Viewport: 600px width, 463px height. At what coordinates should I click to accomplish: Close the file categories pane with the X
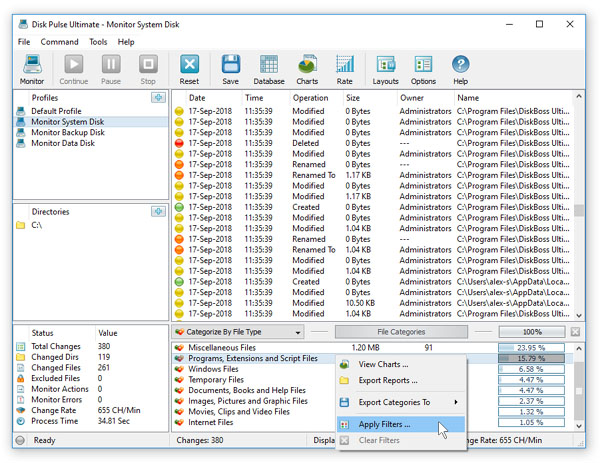(575, 332)
